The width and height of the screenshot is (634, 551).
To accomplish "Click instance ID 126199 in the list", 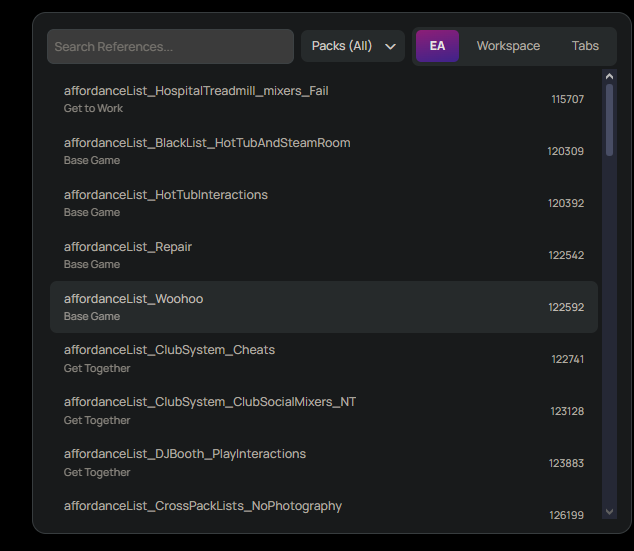I will [566, 515].
